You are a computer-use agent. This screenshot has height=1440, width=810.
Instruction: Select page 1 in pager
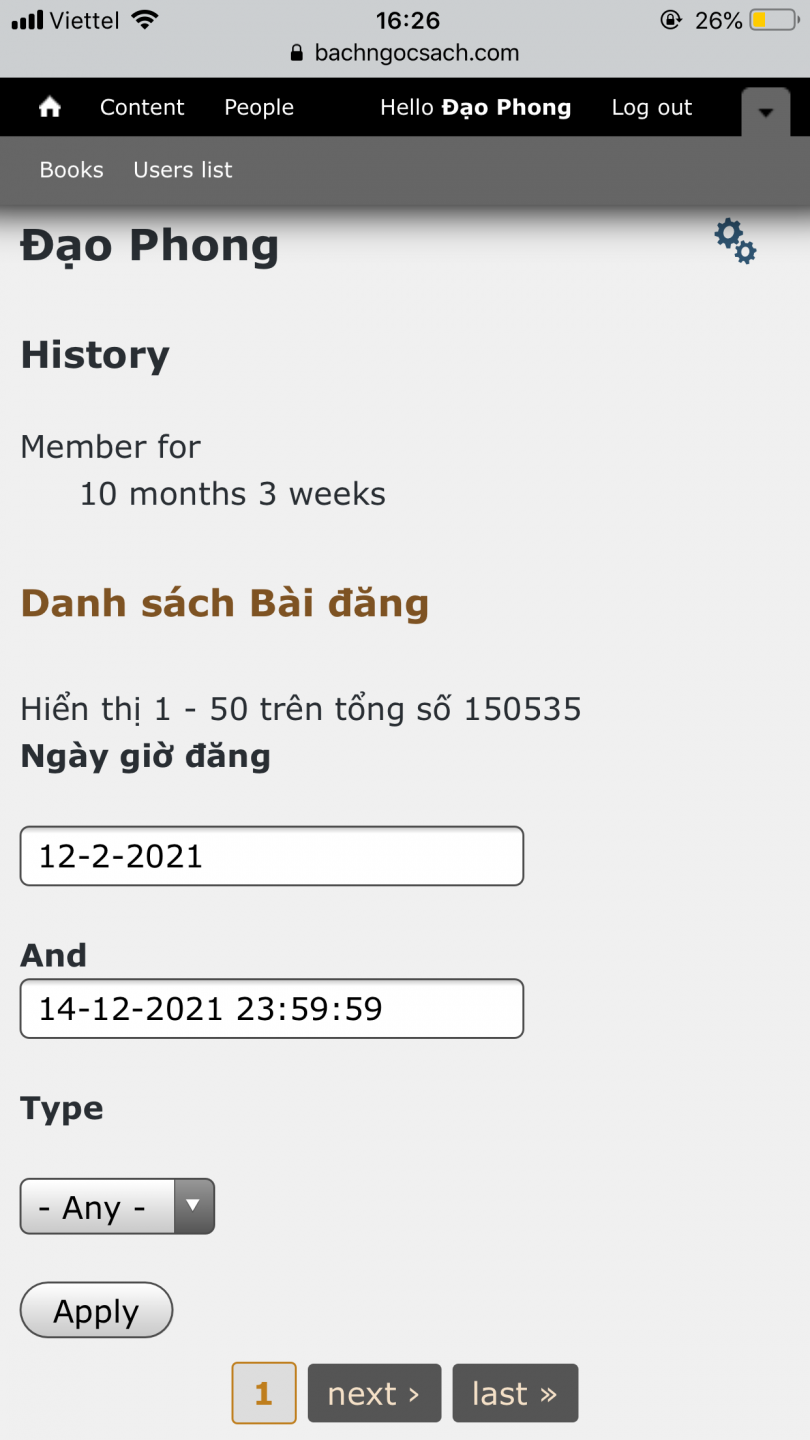point(264,1393)
